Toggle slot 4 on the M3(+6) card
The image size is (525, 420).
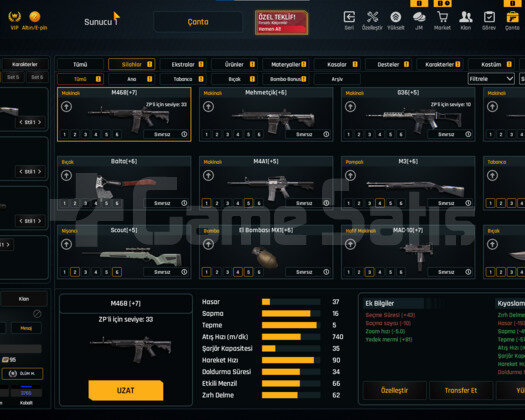pos(380,203)
